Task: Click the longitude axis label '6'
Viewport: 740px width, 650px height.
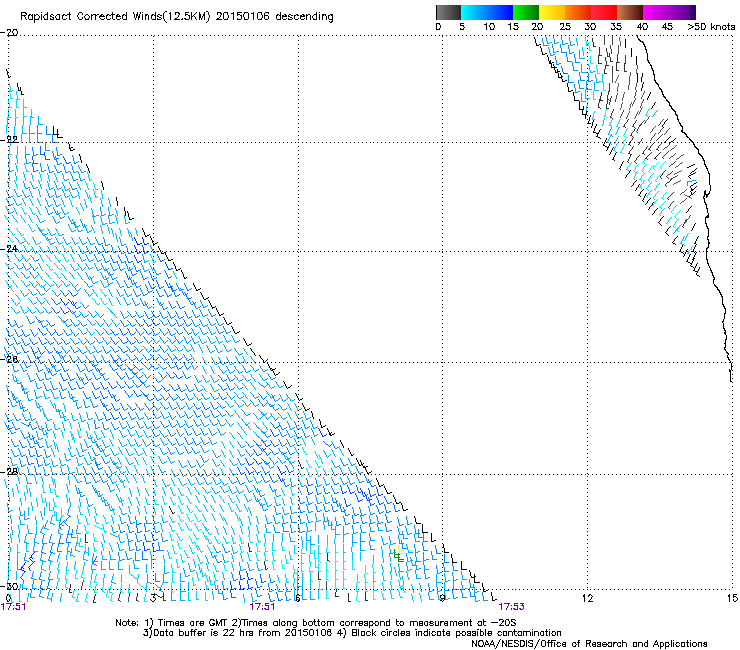Action: pyautogui.click(x=297, y=598)
